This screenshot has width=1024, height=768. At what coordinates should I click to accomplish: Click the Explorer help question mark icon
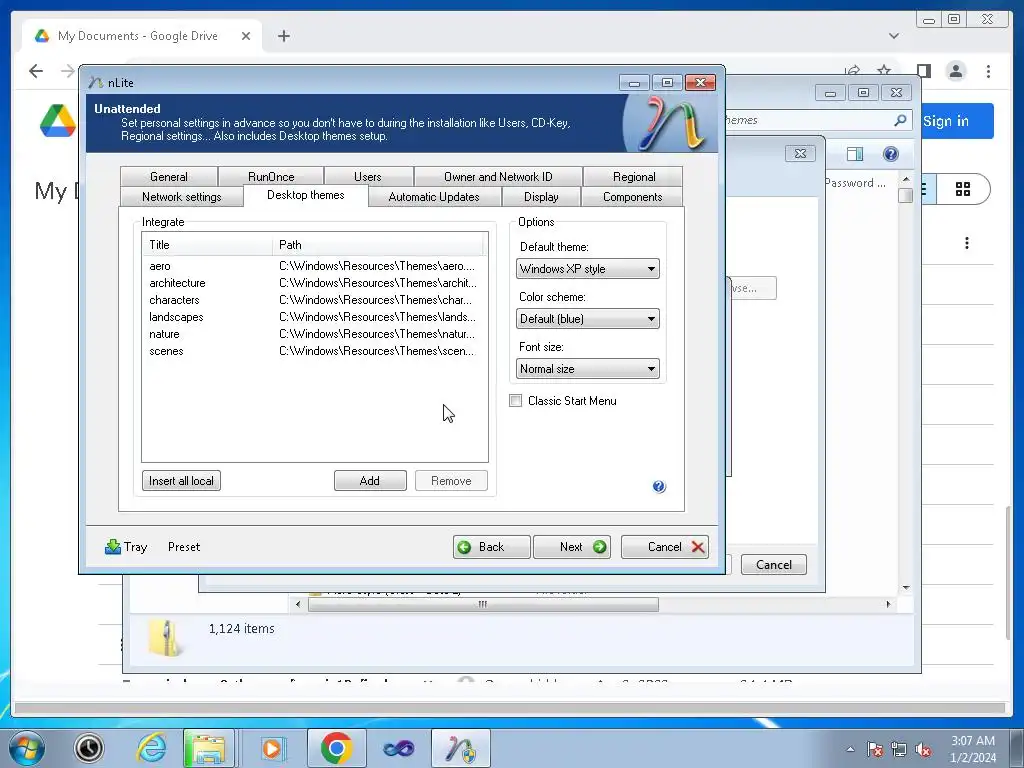890,154
